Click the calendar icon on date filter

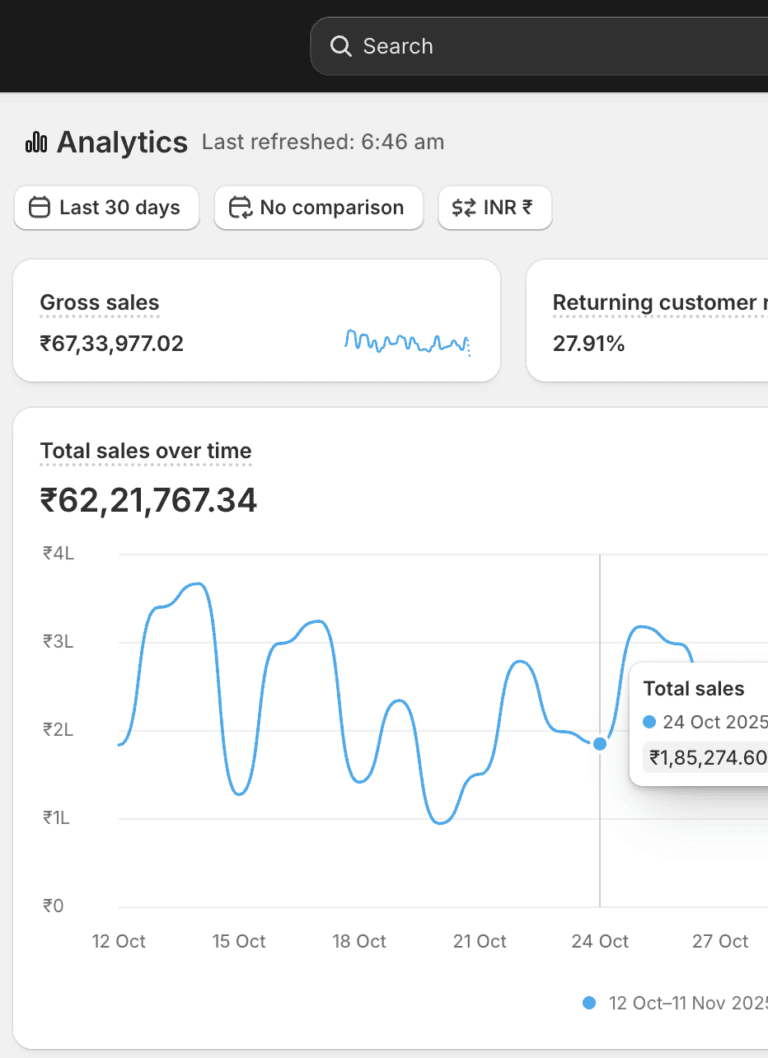point(39,208)
